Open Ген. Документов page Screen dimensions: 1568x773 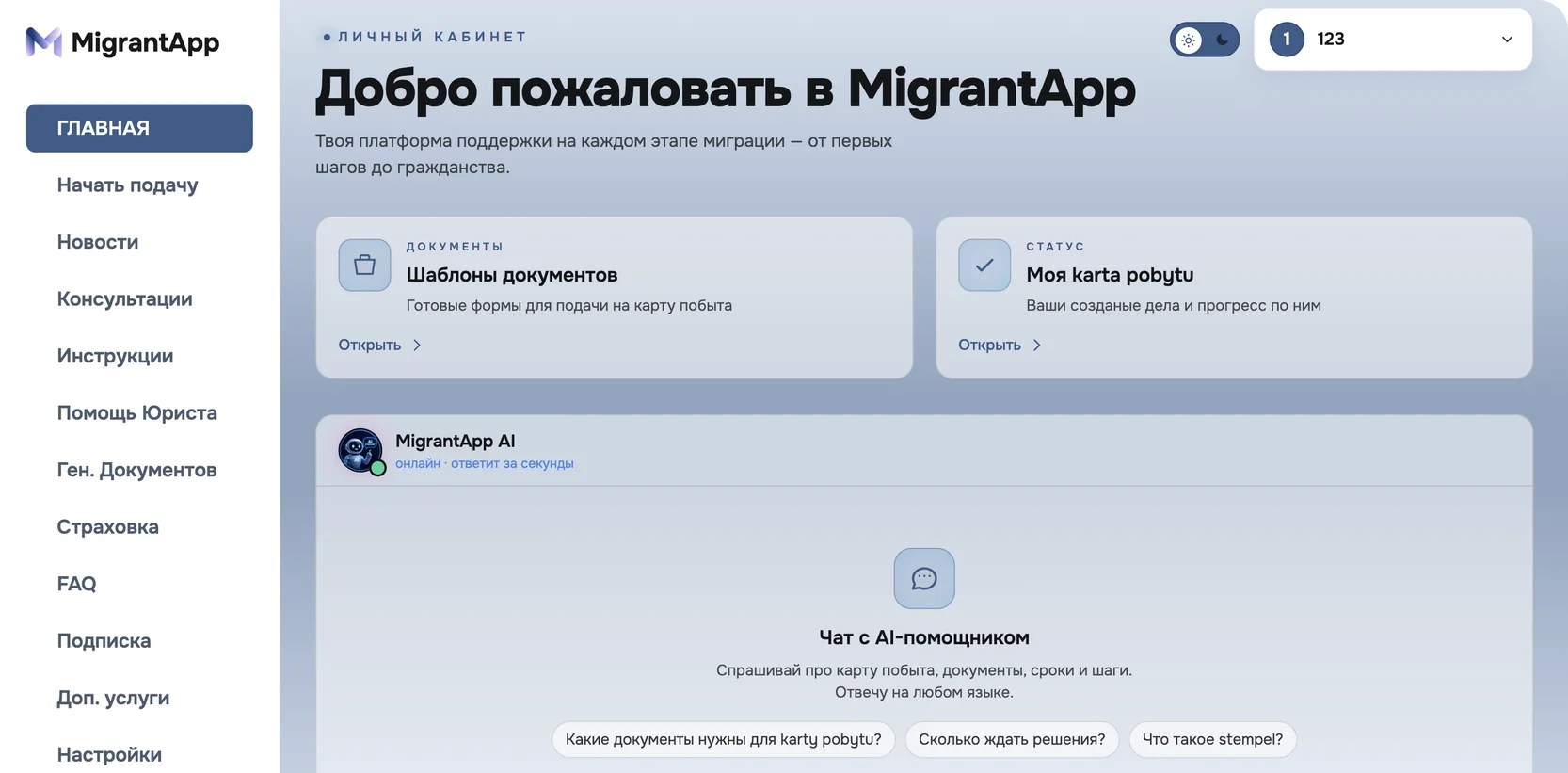tap(136, 470)
